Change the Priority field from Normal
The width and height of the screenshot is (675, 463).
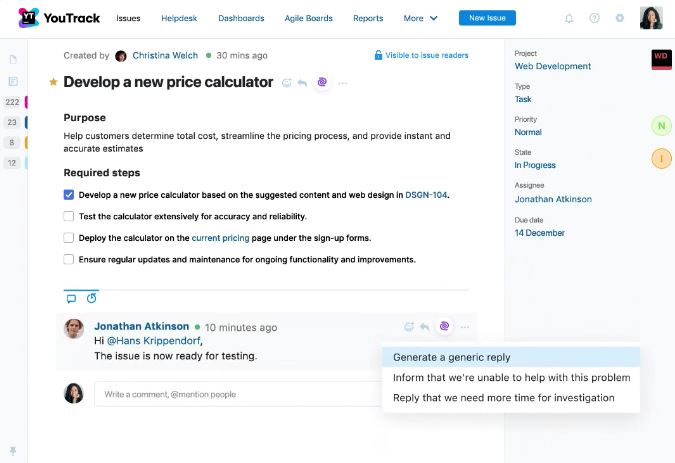(528, 132)
